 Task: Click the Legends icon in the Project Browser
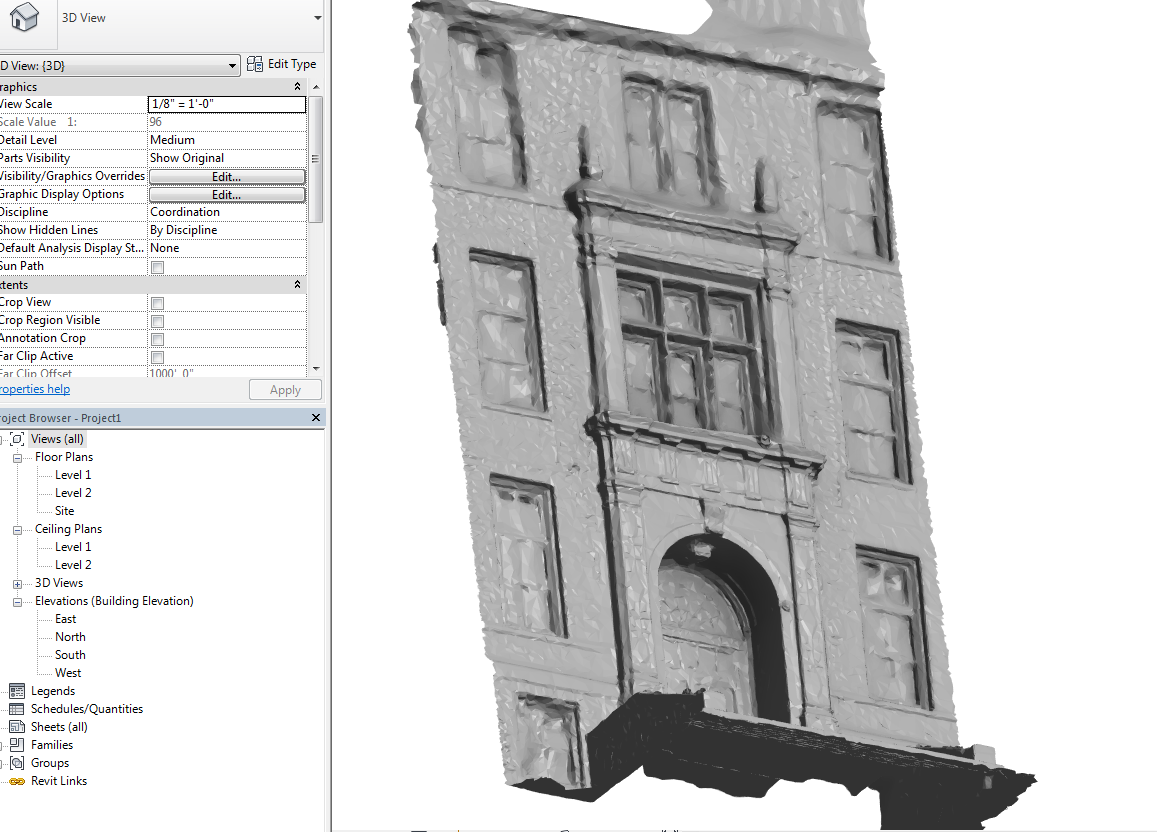click(17, 690)
